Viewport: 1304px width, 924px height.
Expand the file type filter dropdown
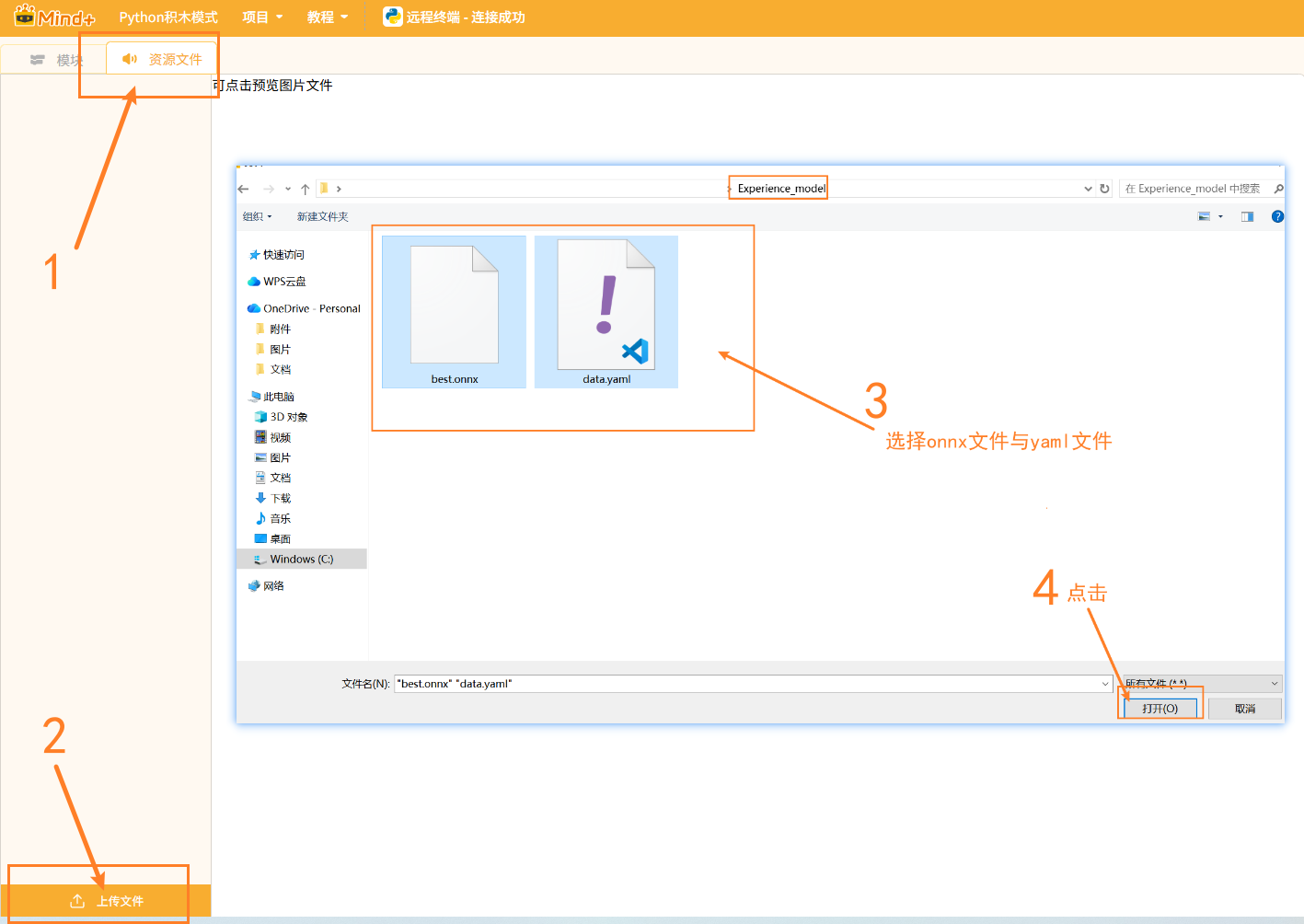coord(1201,683)
